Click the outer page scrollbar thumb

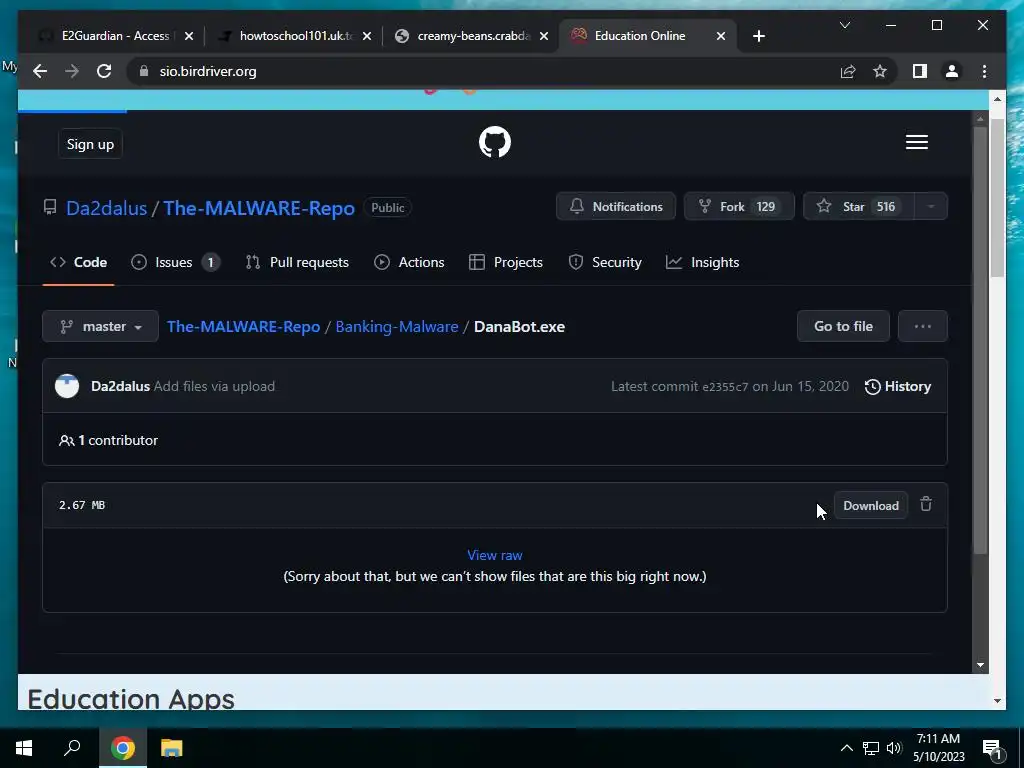997,198
